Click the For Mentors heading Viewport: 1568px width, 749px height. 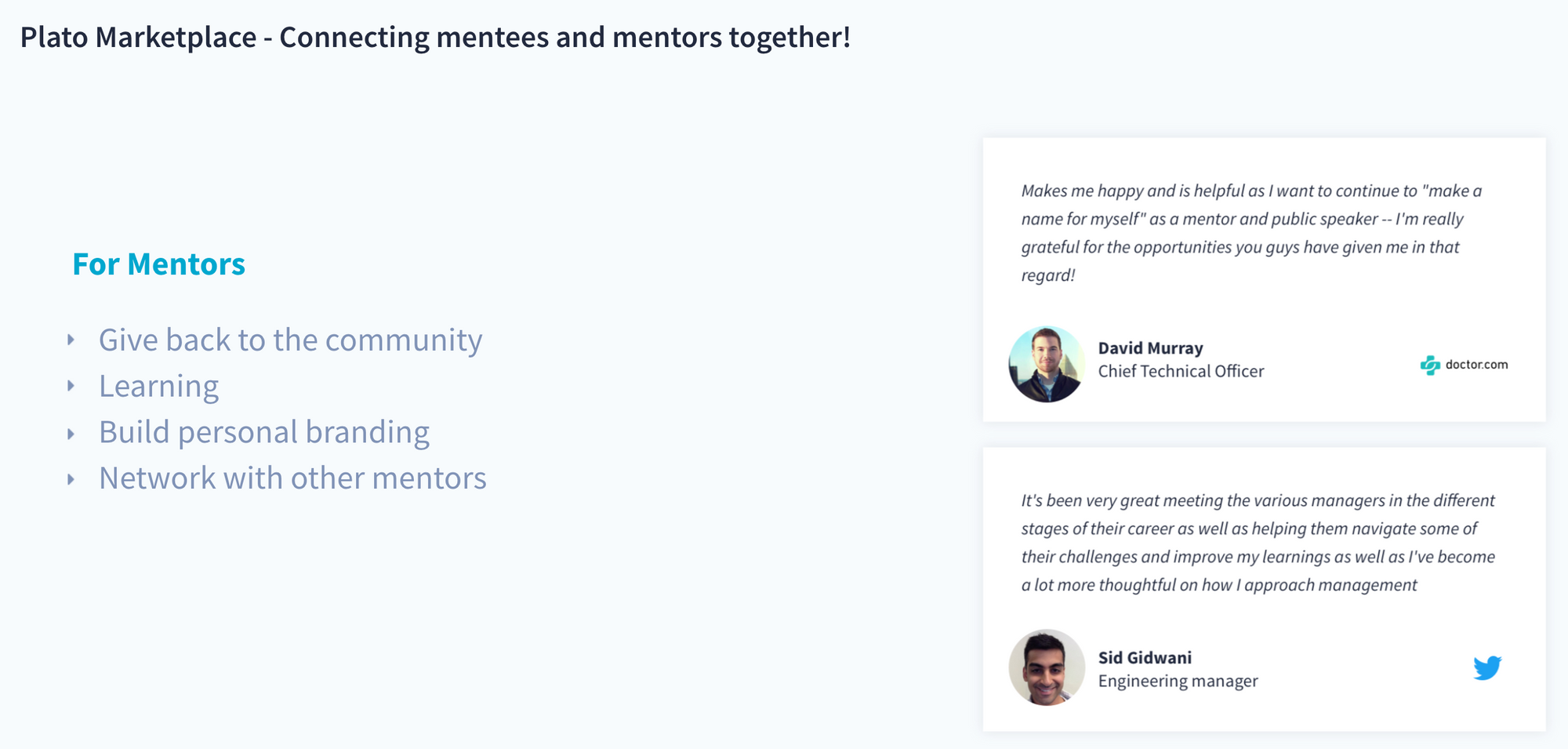[x=158, y=264]
